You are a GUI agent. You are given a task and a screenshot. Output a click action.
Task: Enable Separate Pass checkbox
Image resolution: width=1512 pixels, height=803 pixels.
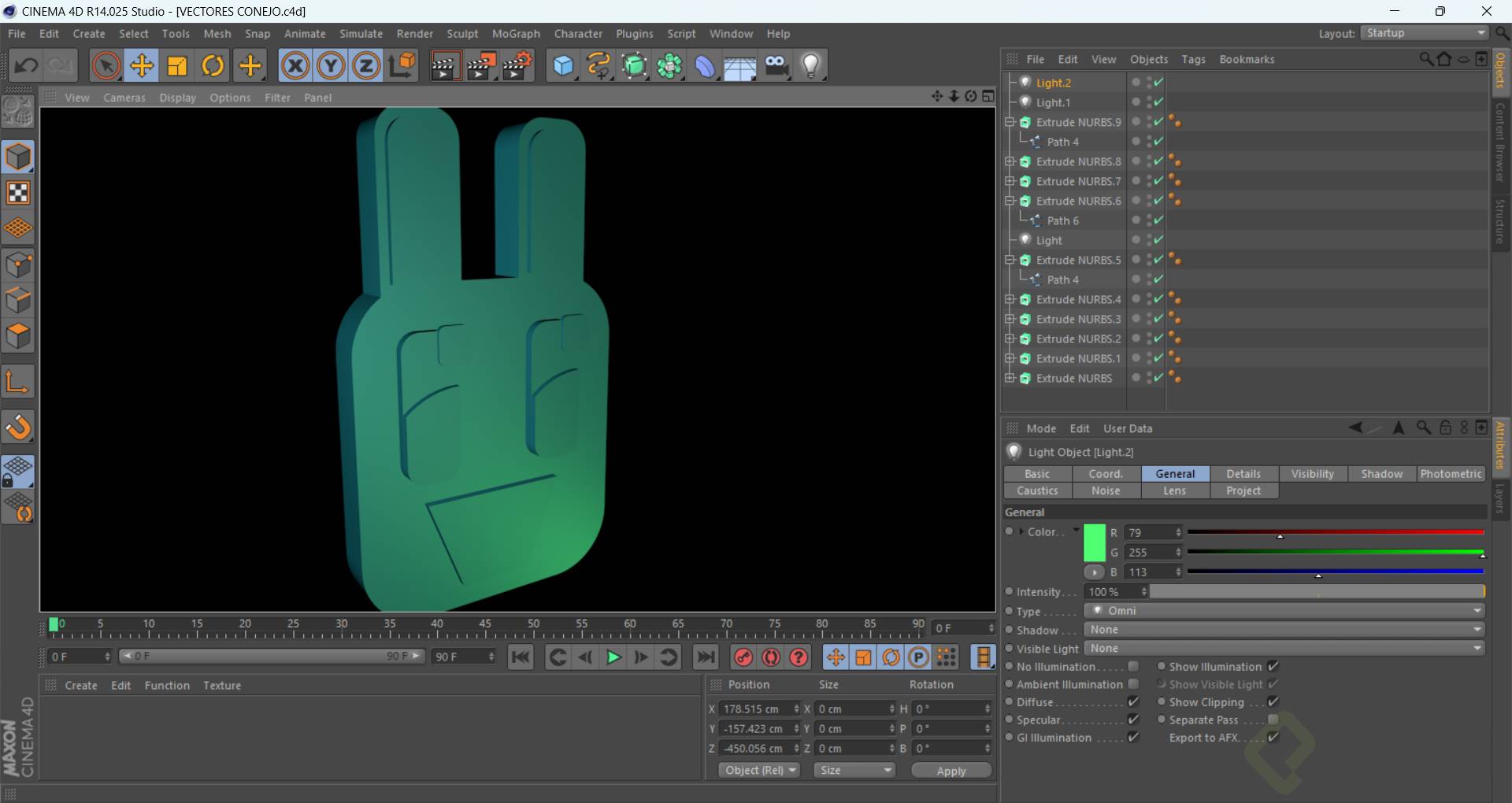point(1273,720)
